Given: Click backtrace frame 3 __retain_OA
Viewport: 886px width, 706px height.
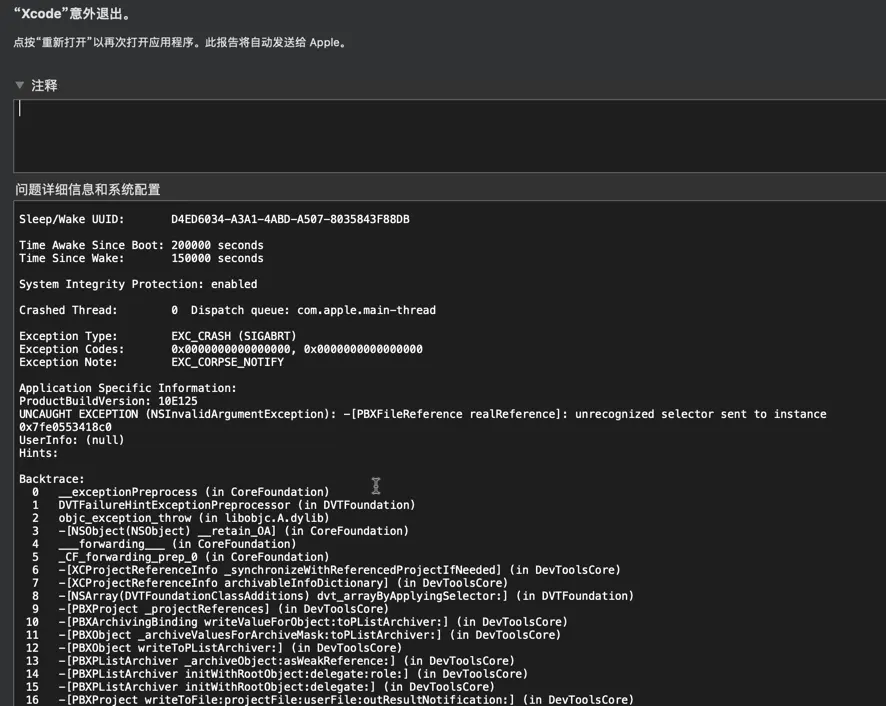Looking at the screenshot, I should (220, 531).
